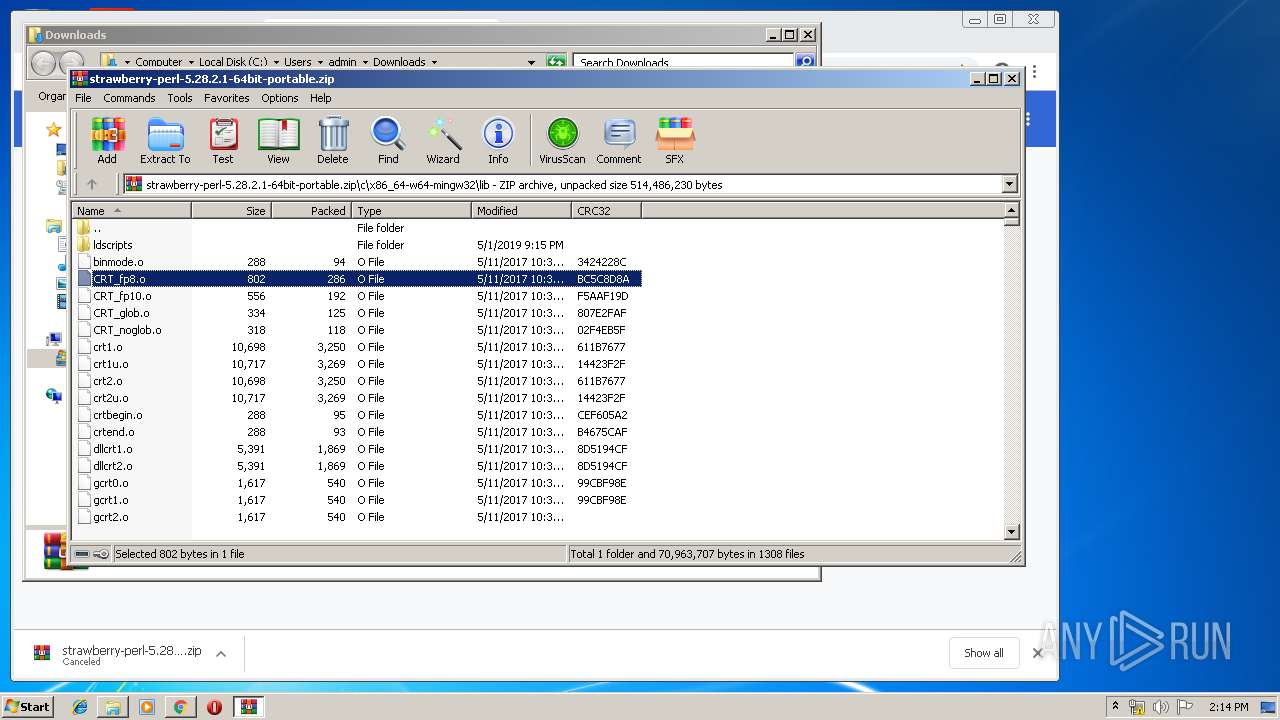Open Opera from taskbar

coord(214,707)
